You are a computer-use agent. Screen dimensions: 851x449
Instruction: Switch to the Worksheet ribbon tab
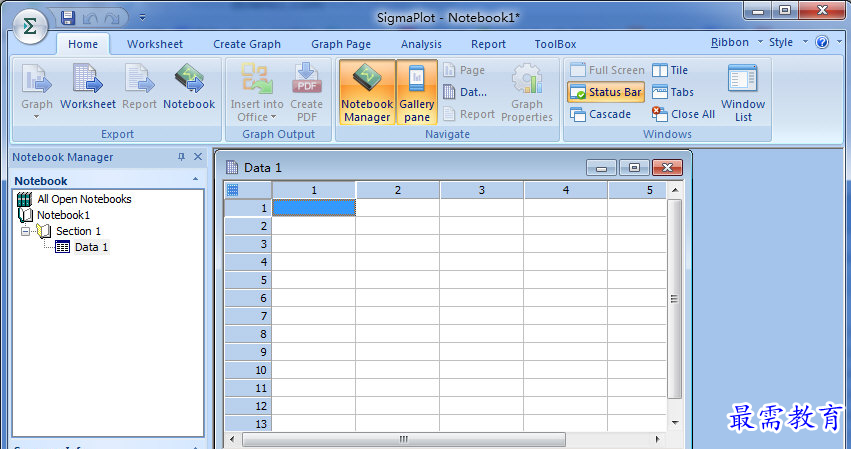pos(155,45)
